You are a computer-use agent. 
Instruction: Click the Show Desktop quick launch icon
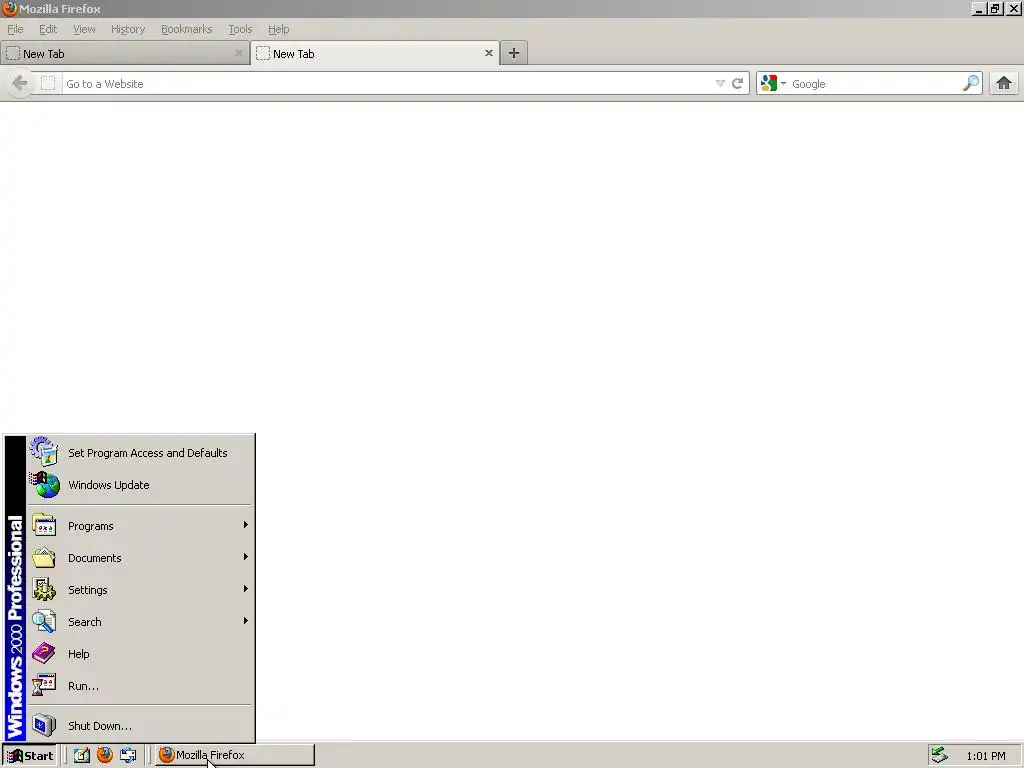[82, 756]
